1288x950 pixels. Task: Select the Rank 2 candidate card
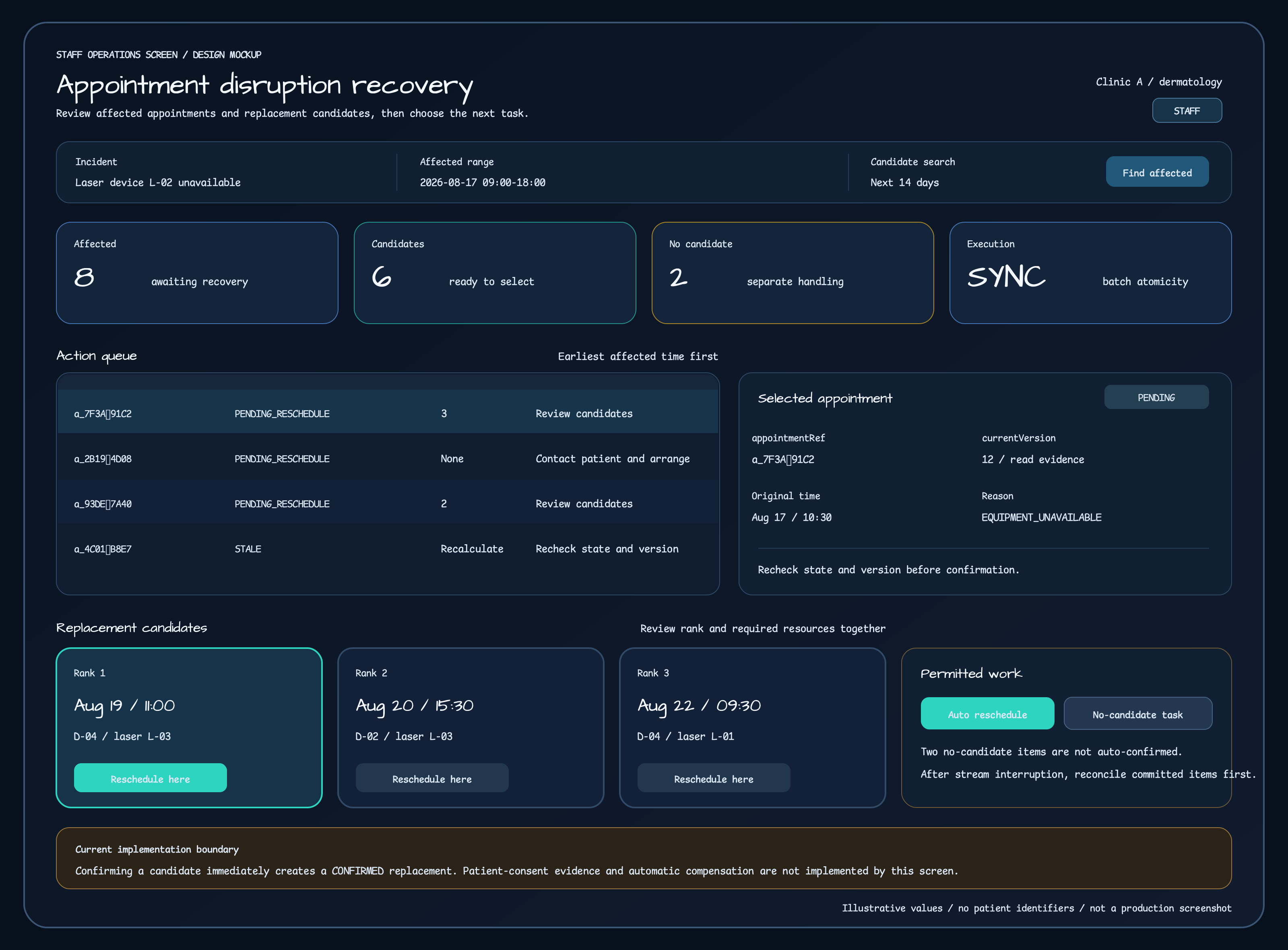pos(471,727)
